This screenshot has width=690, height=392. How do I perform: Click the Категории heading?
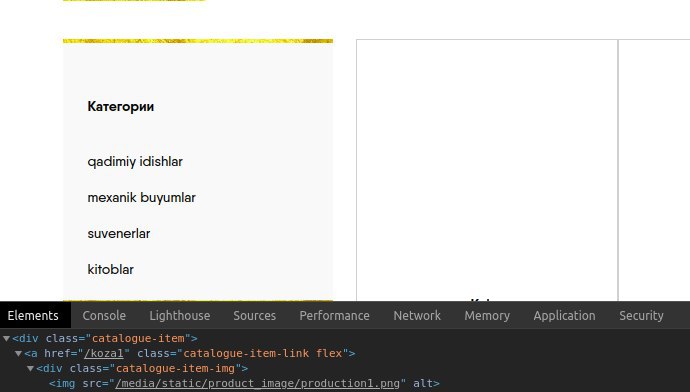tap(121, 106)
